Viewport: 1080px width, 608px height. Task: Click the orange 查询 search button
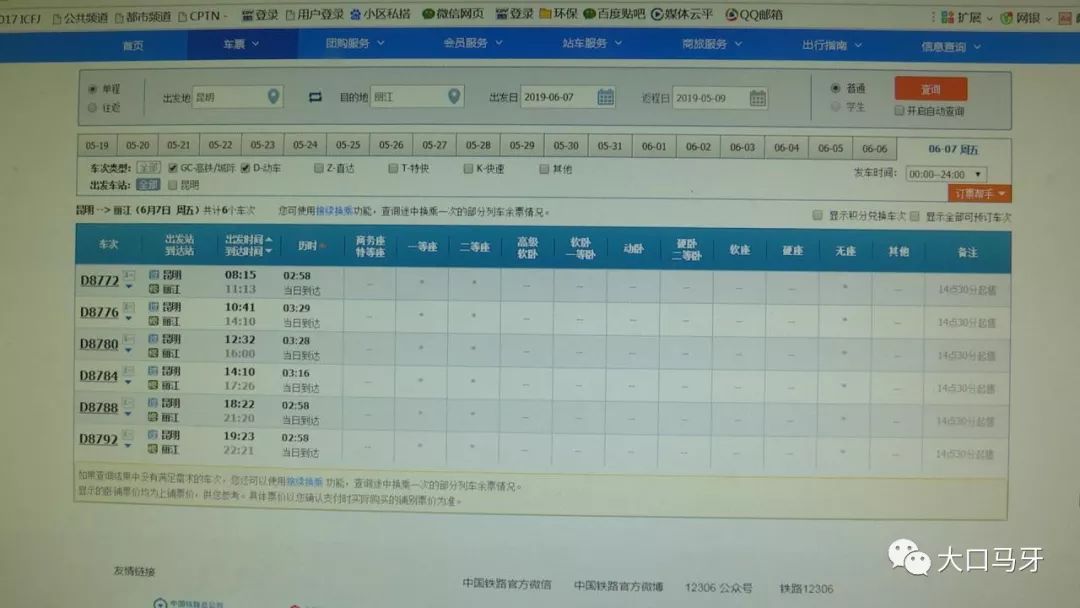coord(931,89)
